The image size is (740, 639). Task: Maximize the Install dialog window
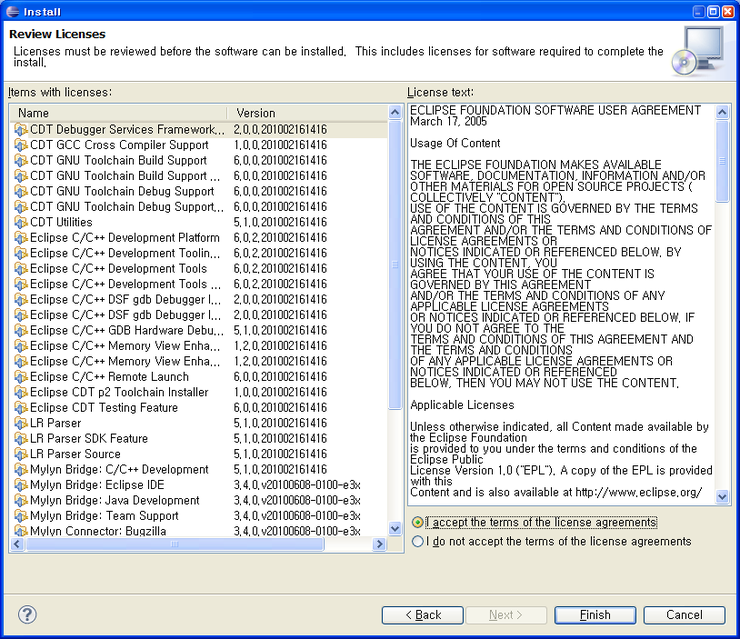click(x=714, y=11)
